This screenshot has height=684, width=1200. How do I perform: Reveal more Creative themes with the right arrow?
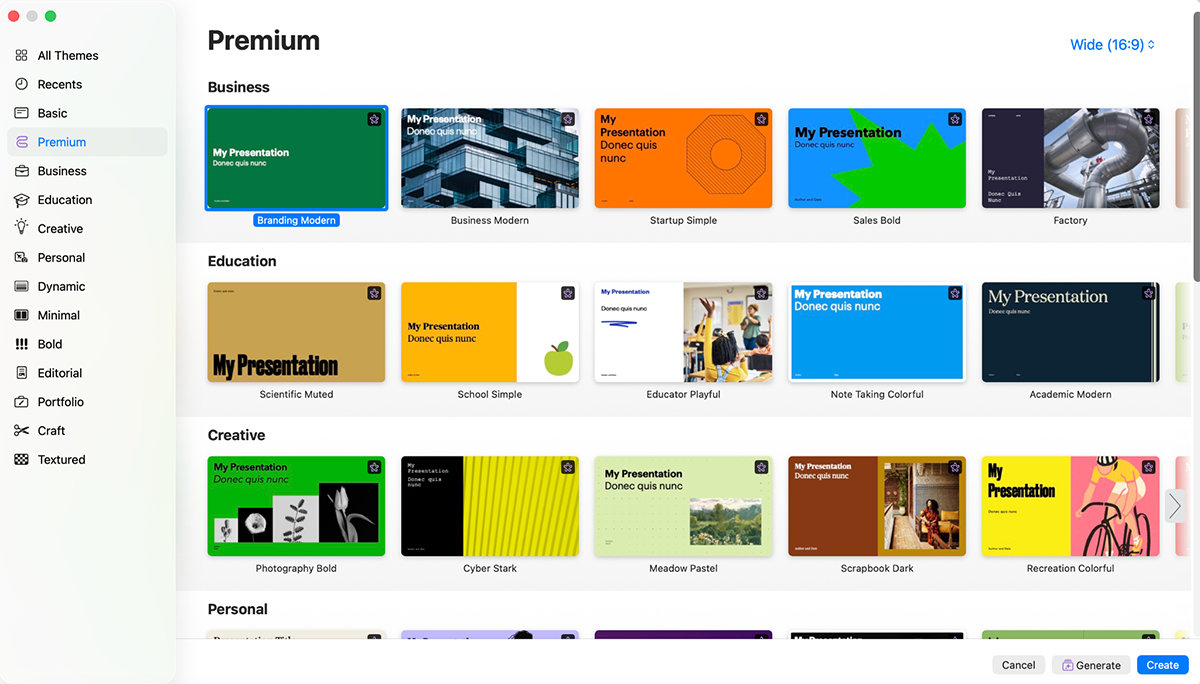coord(1174,507)
